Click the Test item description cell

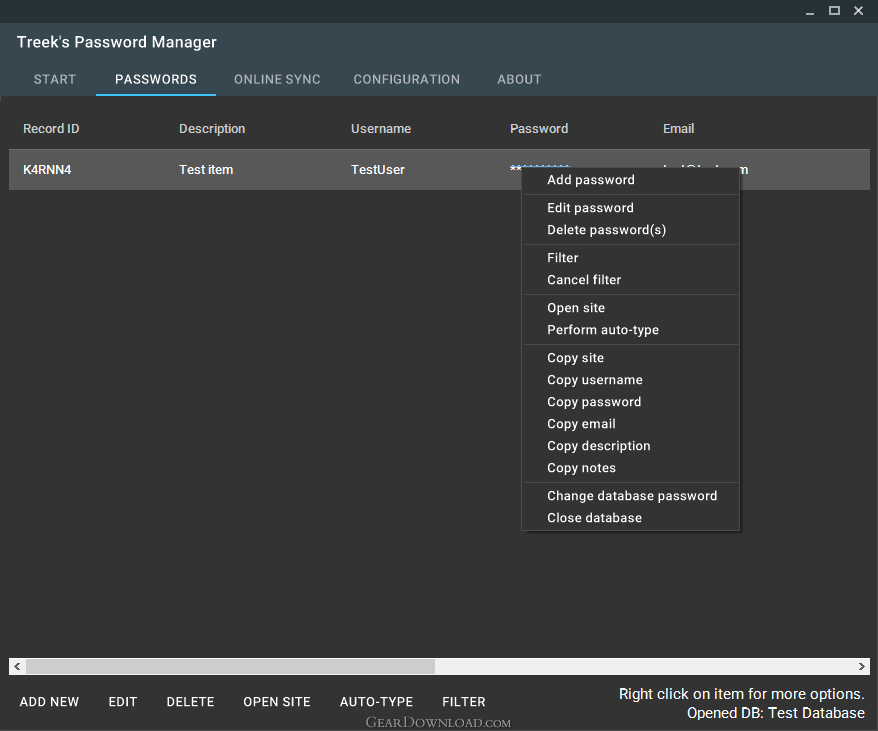(x=206, y=170)
